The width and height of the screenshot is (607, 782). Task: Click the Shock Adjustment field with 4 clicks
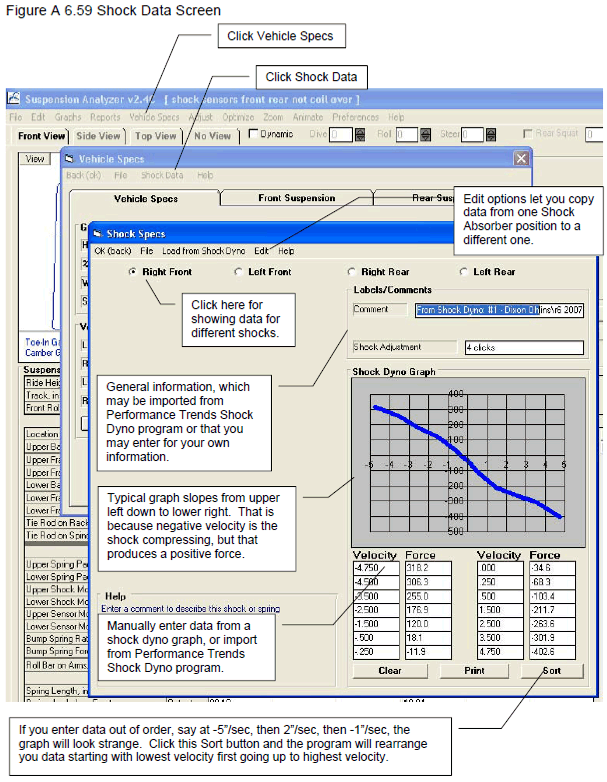click(524, 347)
